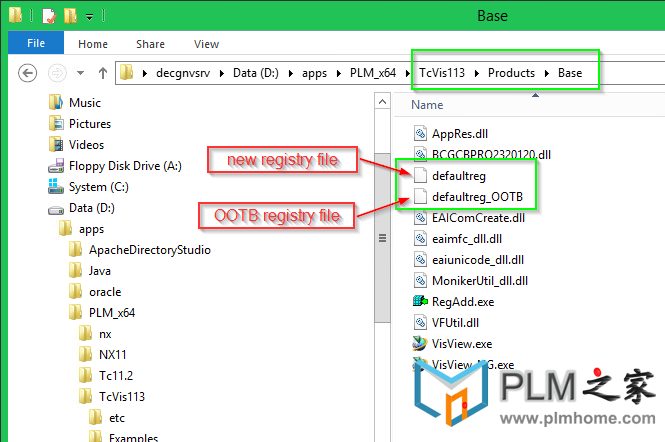
Task: Select the Music folder icon
Action: click(56, 102)
